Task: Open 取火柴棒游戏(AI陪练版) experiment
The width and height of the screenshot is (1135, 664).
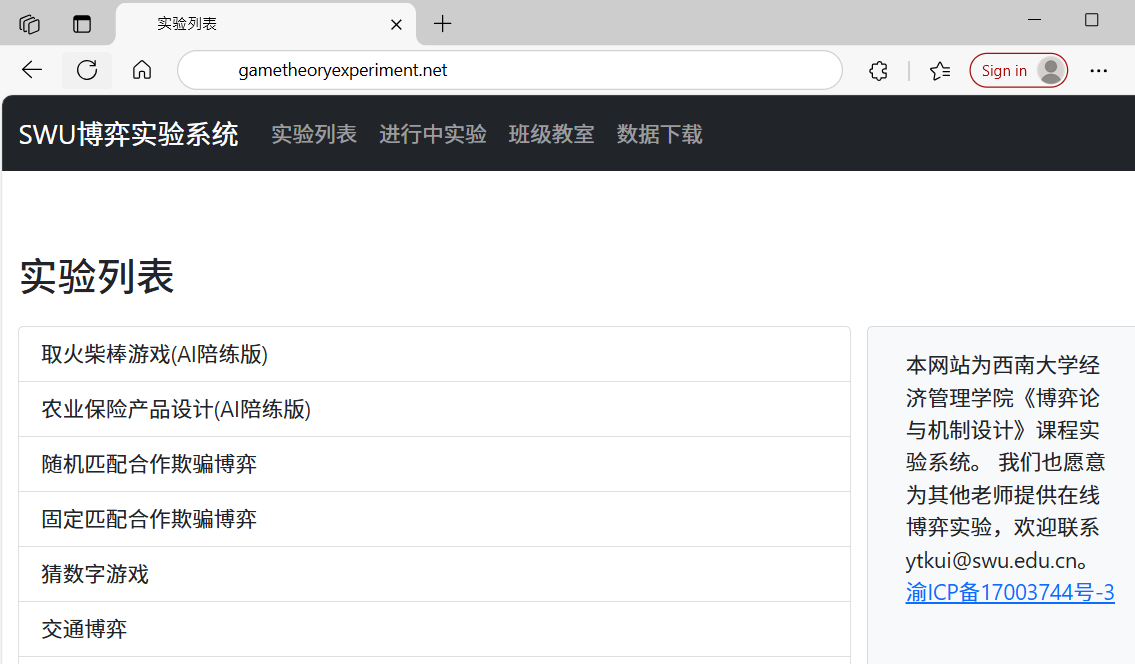Action: (x=155, y=354)
